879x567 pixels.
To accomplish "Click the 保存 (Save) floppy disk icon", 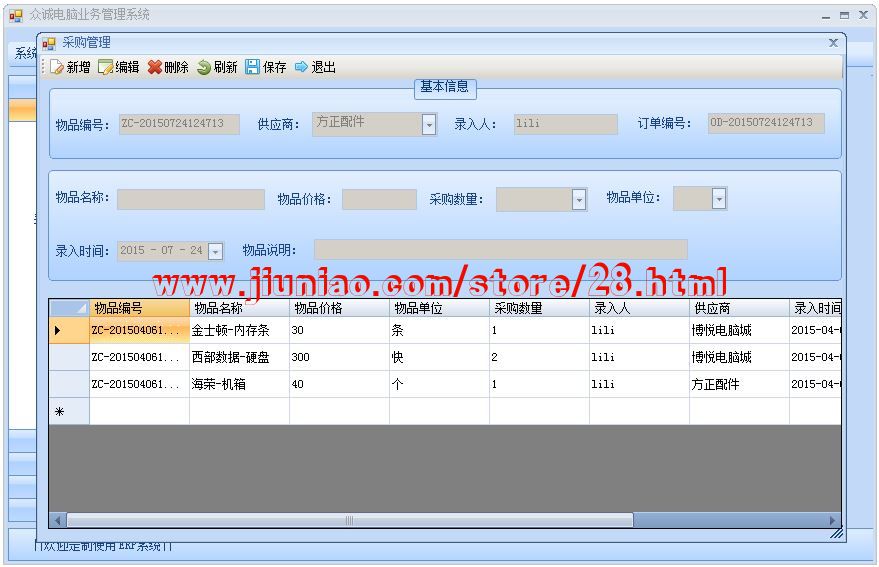I will (x=253, y=67).
